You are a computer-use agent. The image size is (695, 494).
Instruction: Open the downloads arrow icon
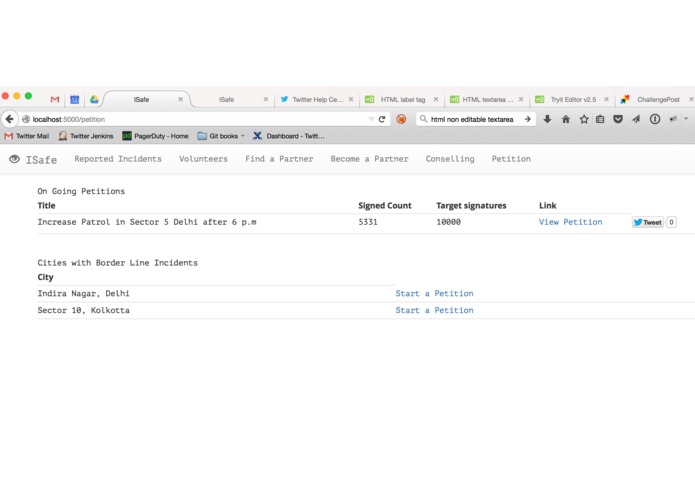547,119
